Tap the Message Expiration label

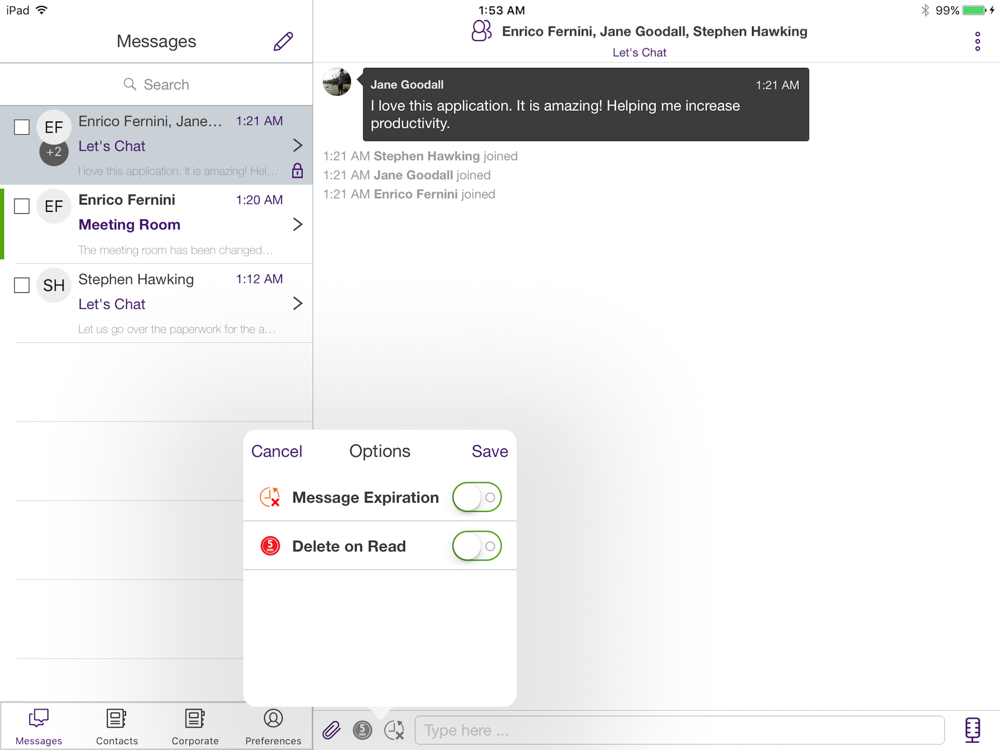click(365, 497)
